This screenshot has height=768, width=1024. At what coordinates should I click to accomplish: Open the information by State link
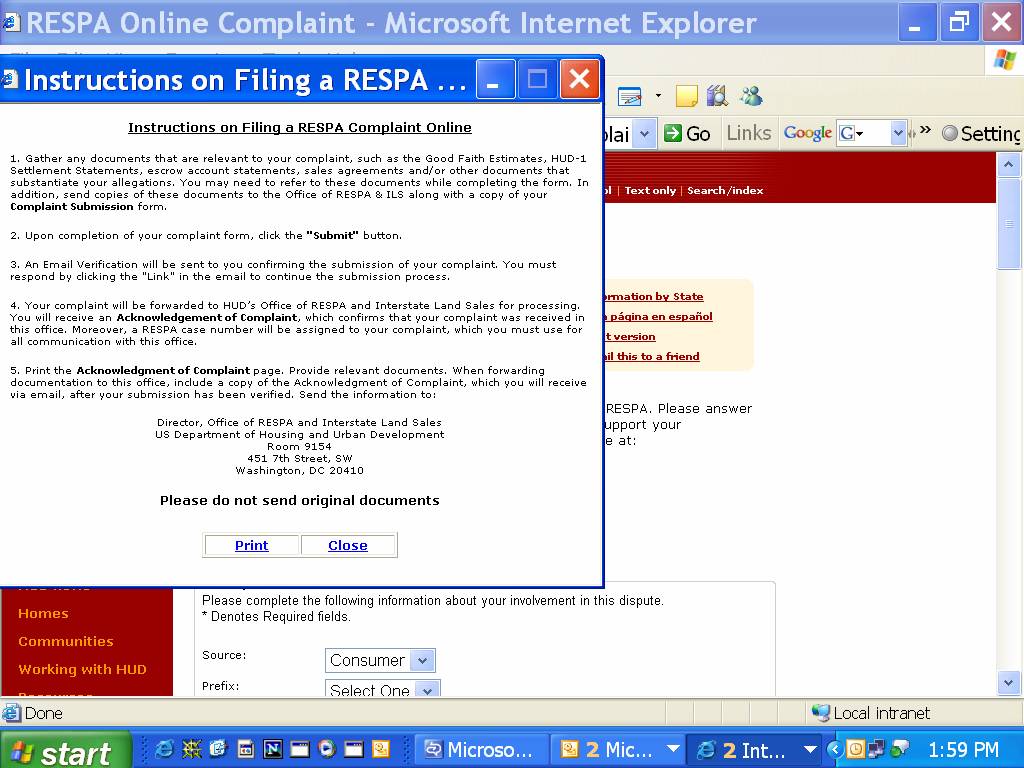(654, 296)
